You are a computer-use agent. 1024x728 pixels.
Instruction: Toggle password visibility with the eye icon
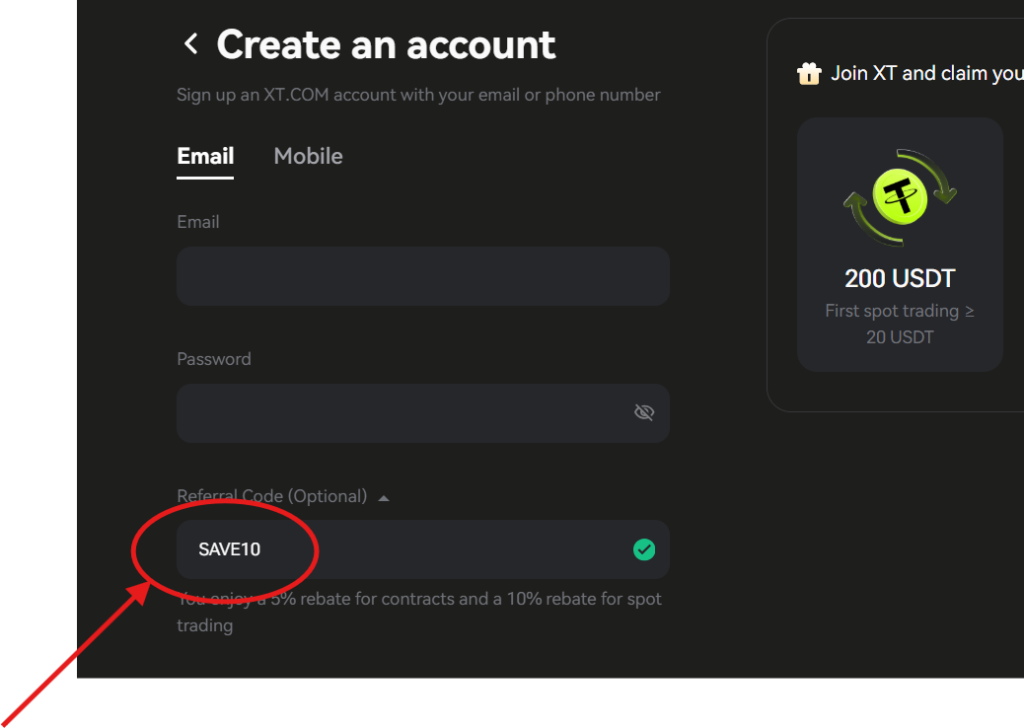pos(644,412)
